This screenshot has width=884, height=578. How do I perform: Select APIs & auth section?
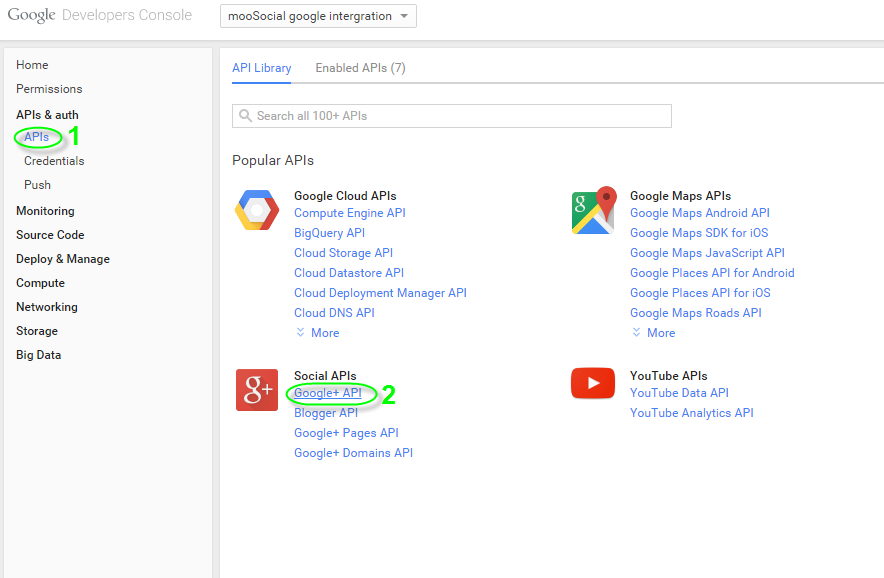(x=47, y=115)
